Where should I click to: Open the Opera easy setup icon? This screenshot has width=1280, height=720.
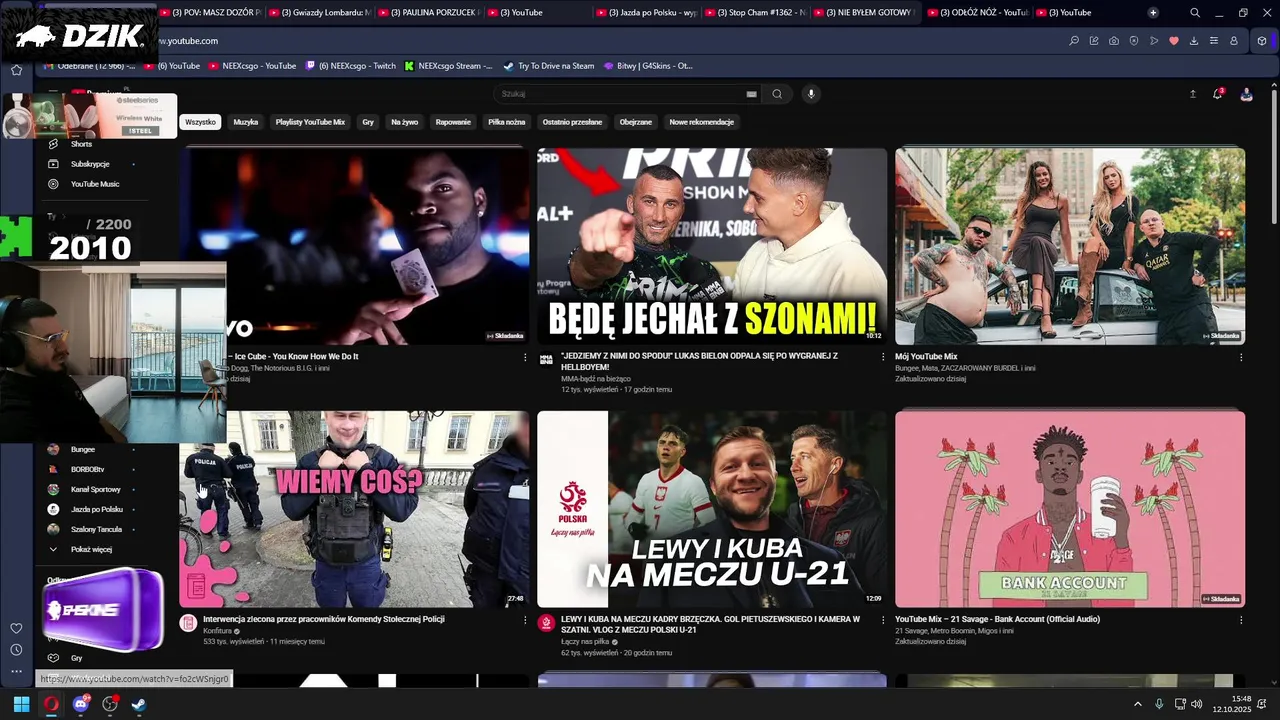(1214, 41)
